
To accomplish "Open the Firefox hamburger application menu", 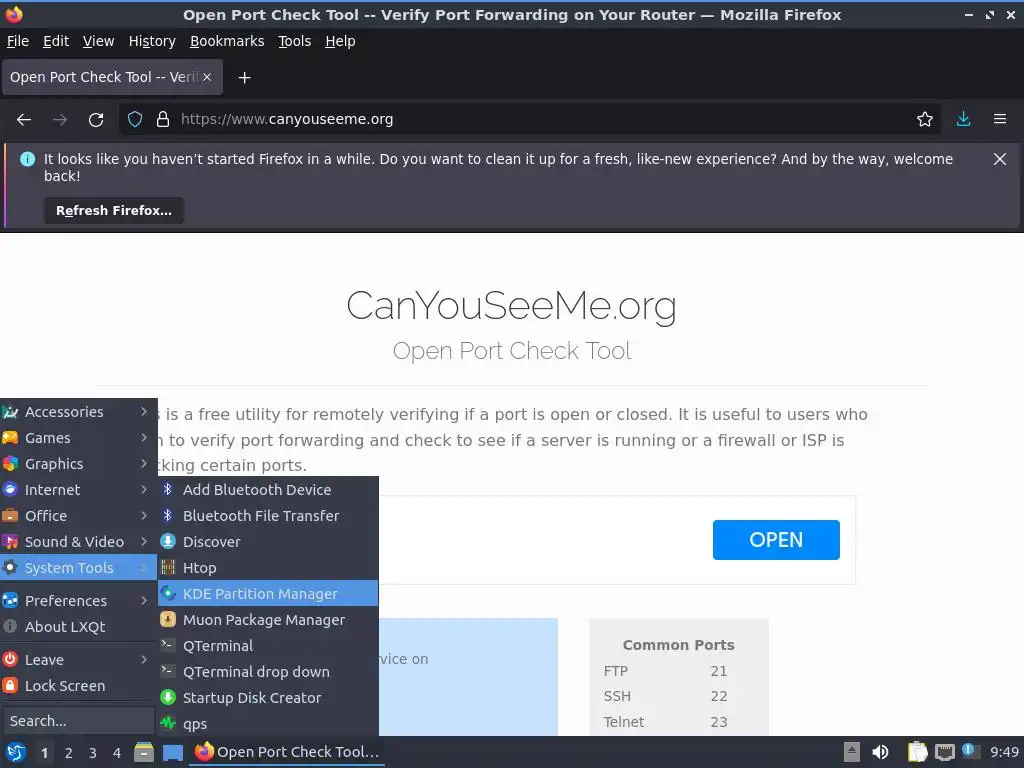I will click(999, 120).
